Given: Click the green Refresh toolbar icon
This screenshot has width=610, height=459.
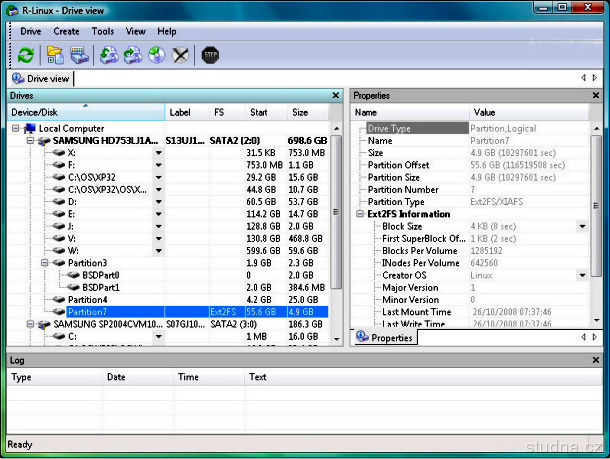Looking at the screenshot, I should (x=26, y=55).
